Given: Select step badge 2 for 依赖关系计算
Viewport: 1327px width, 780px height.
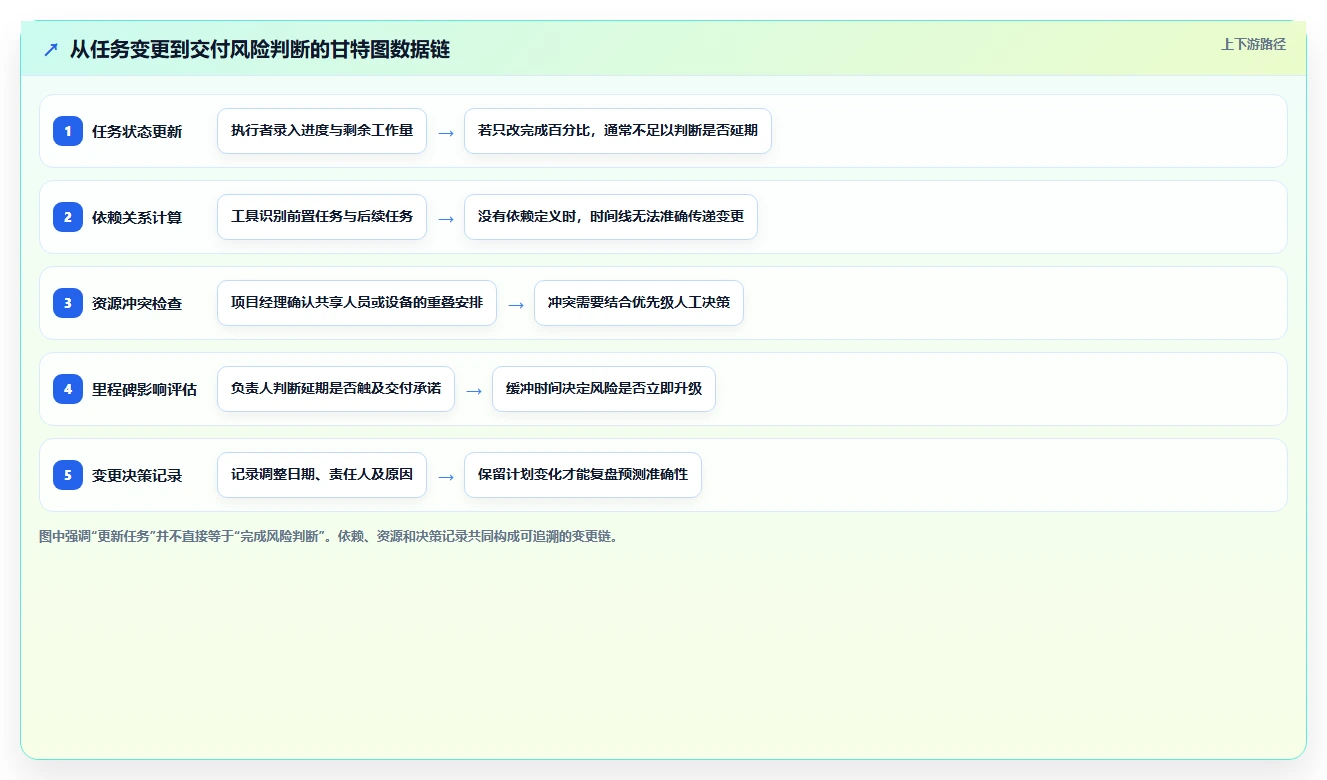Looking at the screenshot, I should pos(68,217).
